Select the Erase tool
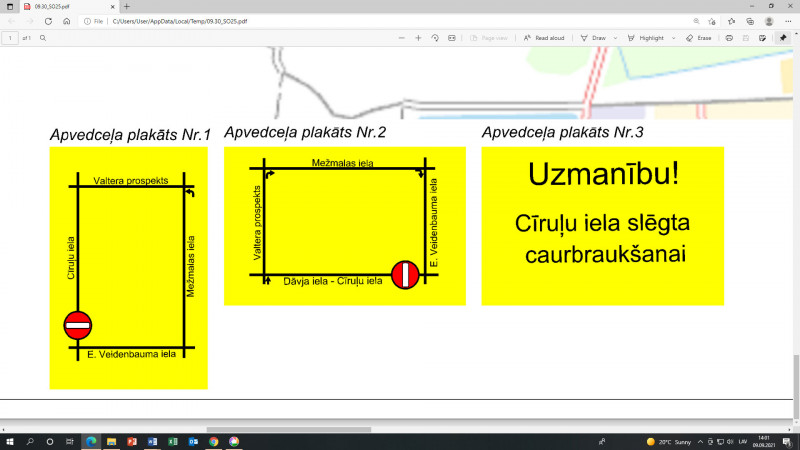The height and width of the screenshot is (450, 800). (699, 37)
